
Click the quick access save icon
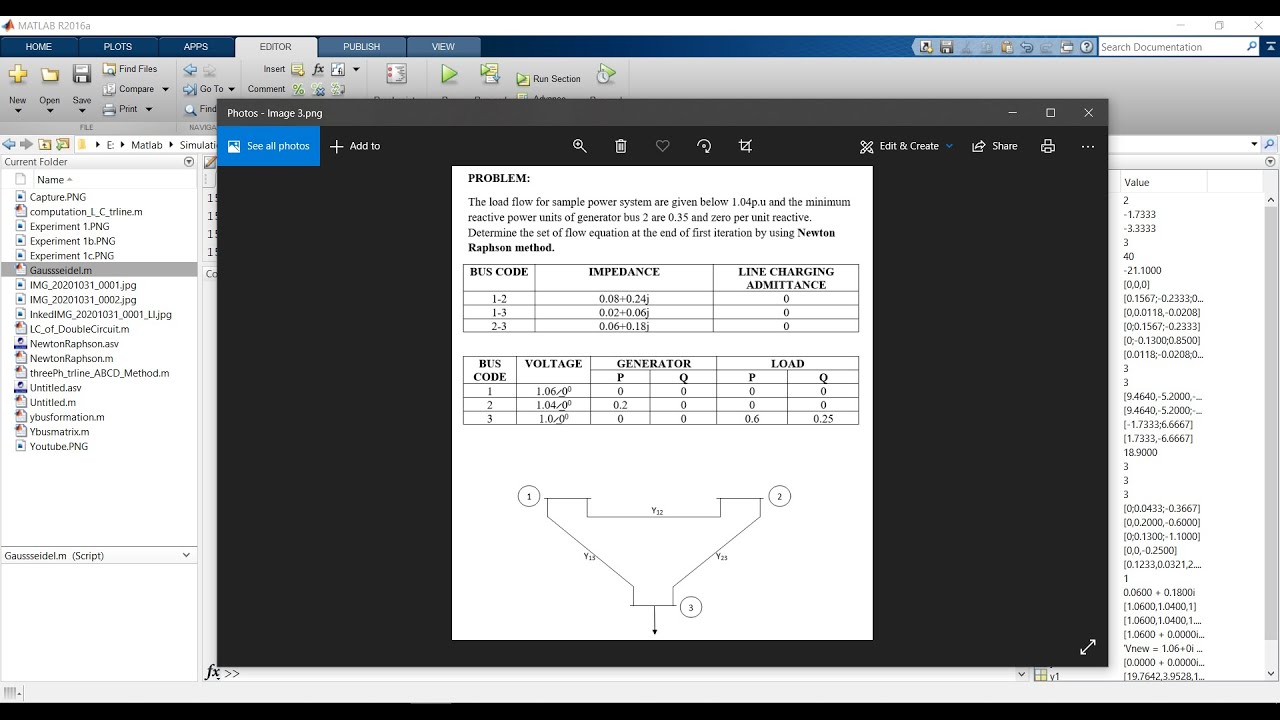point(947,47)
